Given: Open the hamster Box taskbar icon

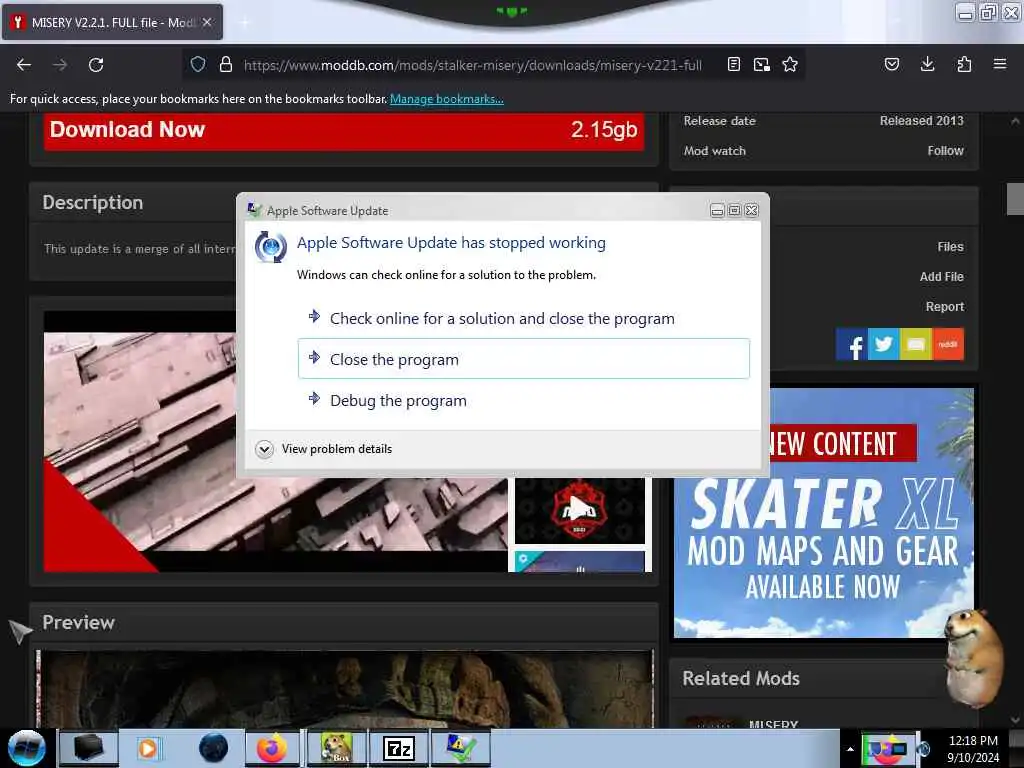Looking at the screenshot, I should tap(336, 748).
